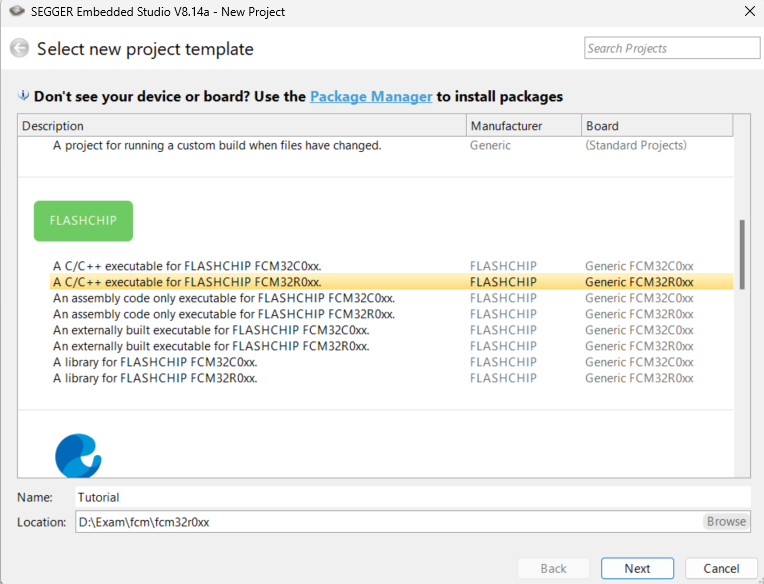Click the Next button
The image size is (764, 584).
click(x=637, y=568)
